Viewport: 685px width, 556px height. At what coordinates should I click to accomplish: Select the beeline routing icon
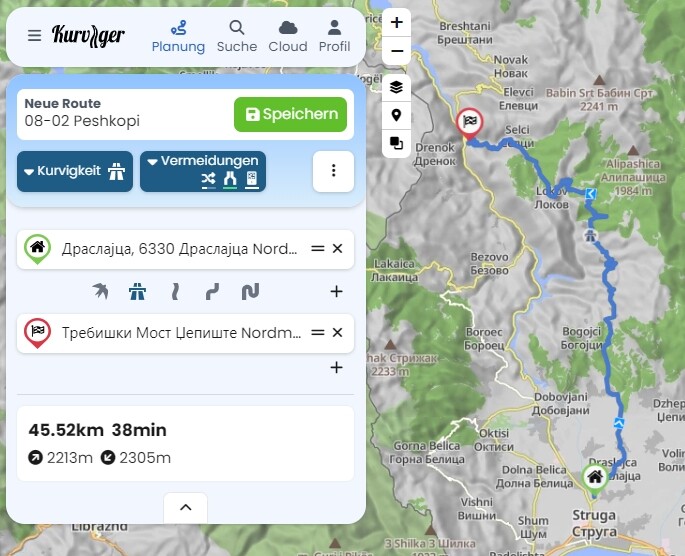tap(100, 291)
